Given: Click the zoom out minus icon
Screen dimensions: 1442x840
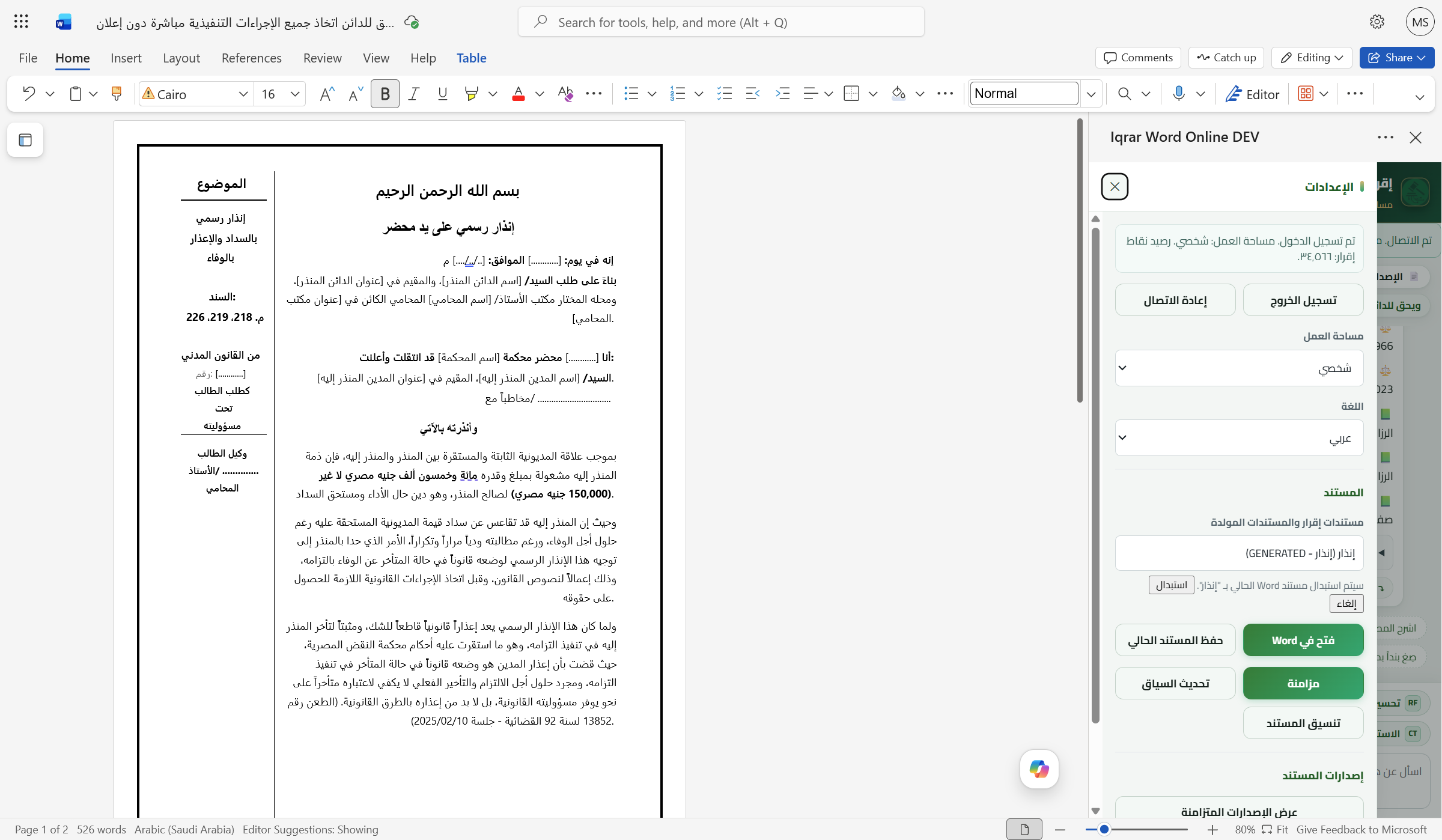Looking at the screenshot, I should point(1060,830).
